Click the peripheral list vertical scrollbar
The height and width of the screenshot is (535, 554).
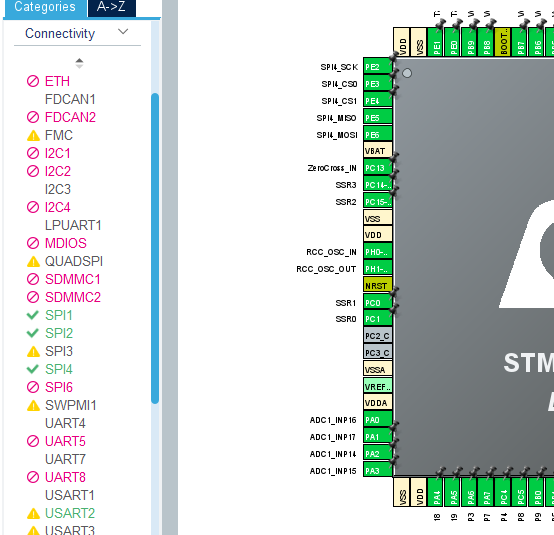click(x=155, y=248)
